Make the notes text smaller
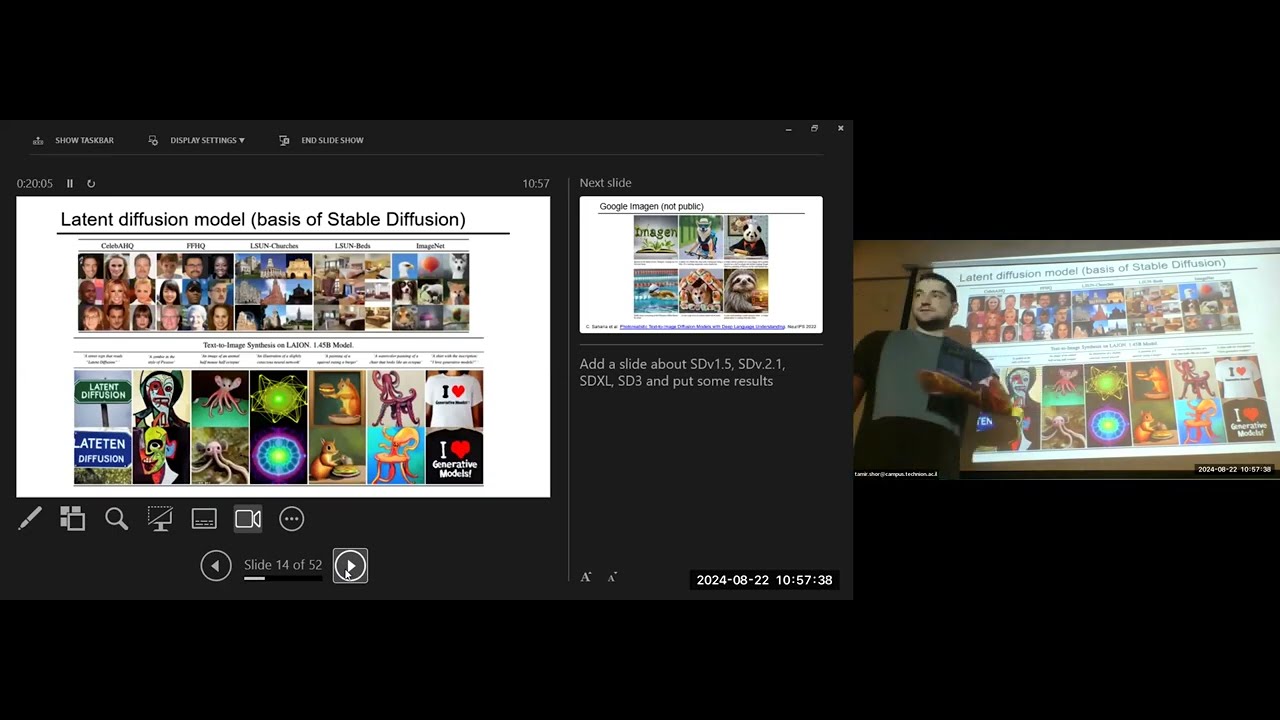The image size is (1280, 720). point(612,577)
